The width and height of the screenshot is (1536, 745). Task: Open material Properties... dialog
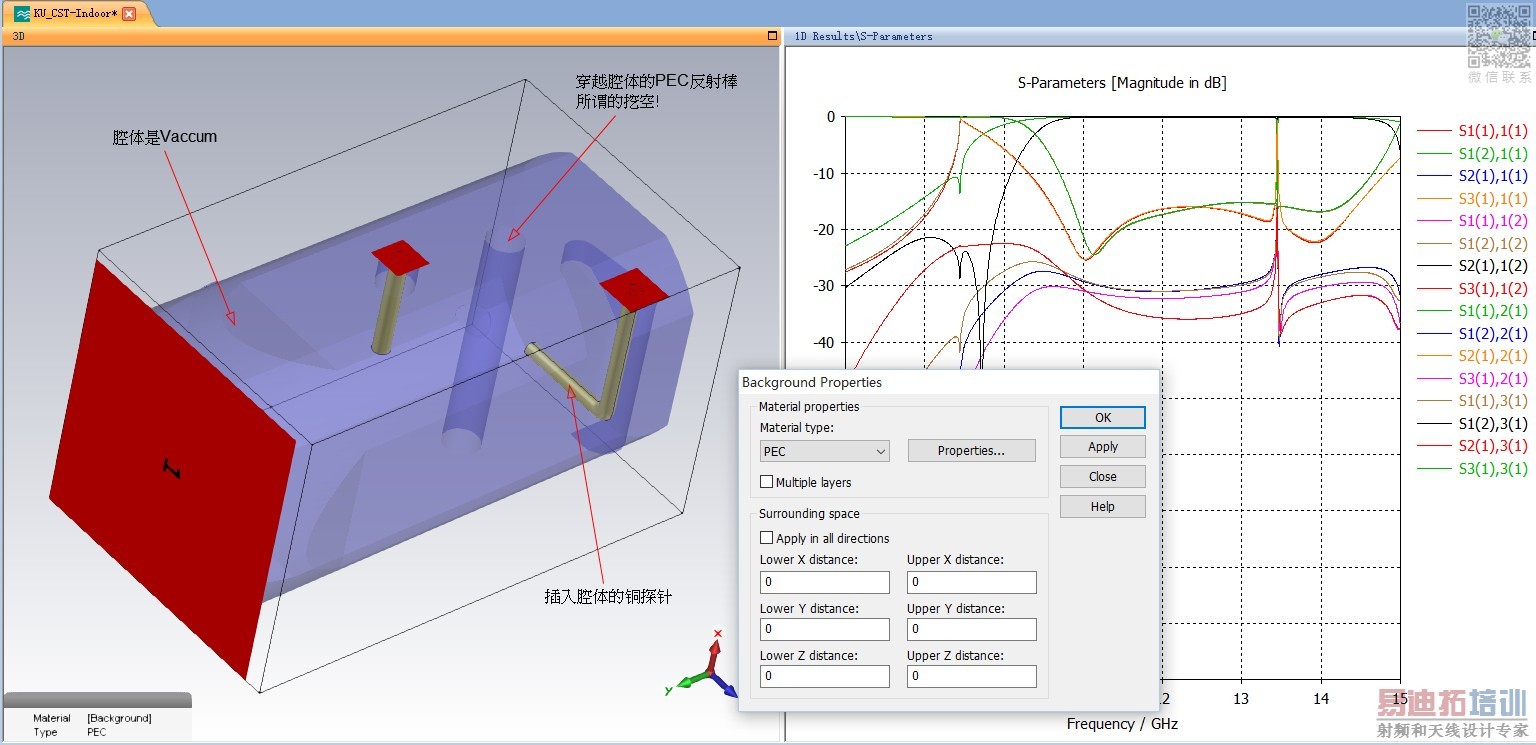(971, 451)
